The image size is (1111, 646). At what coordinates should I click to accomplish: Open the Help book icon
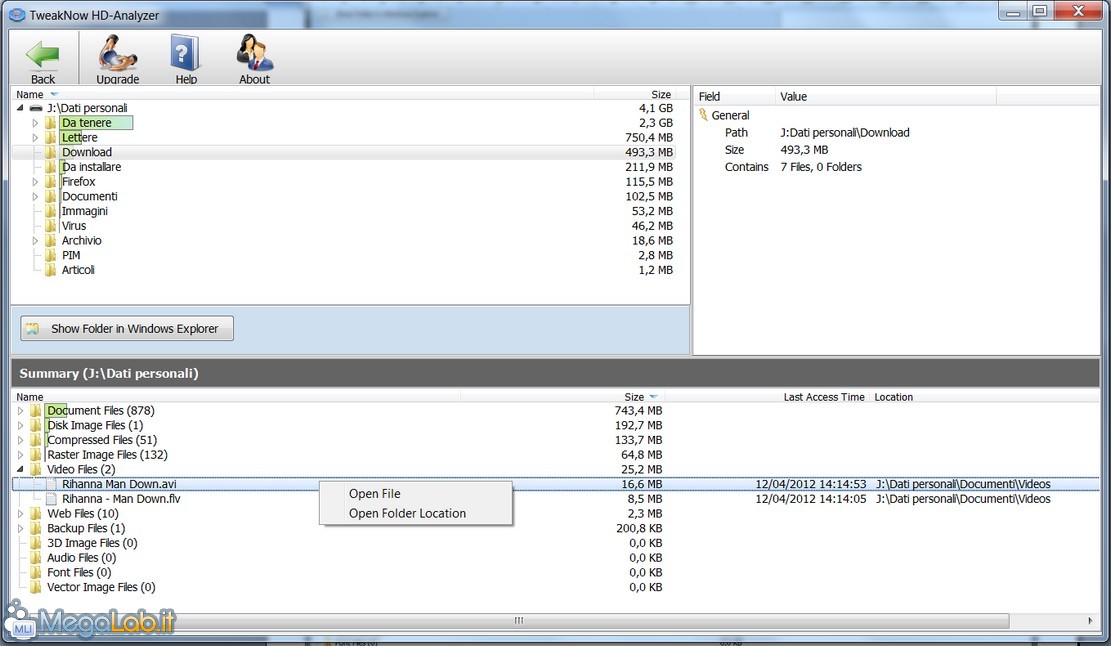tap(185, 54)
